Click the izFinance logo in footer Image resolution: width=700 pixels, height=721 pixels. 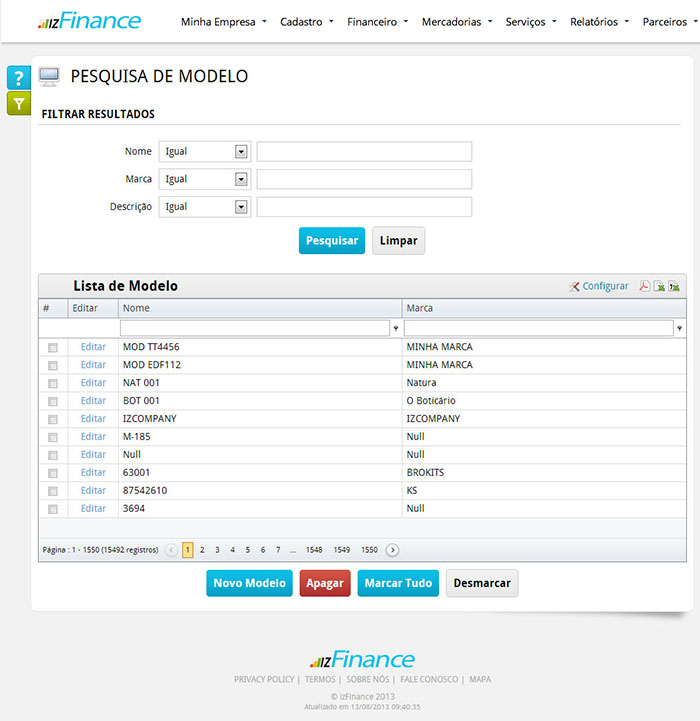[362, 659]
